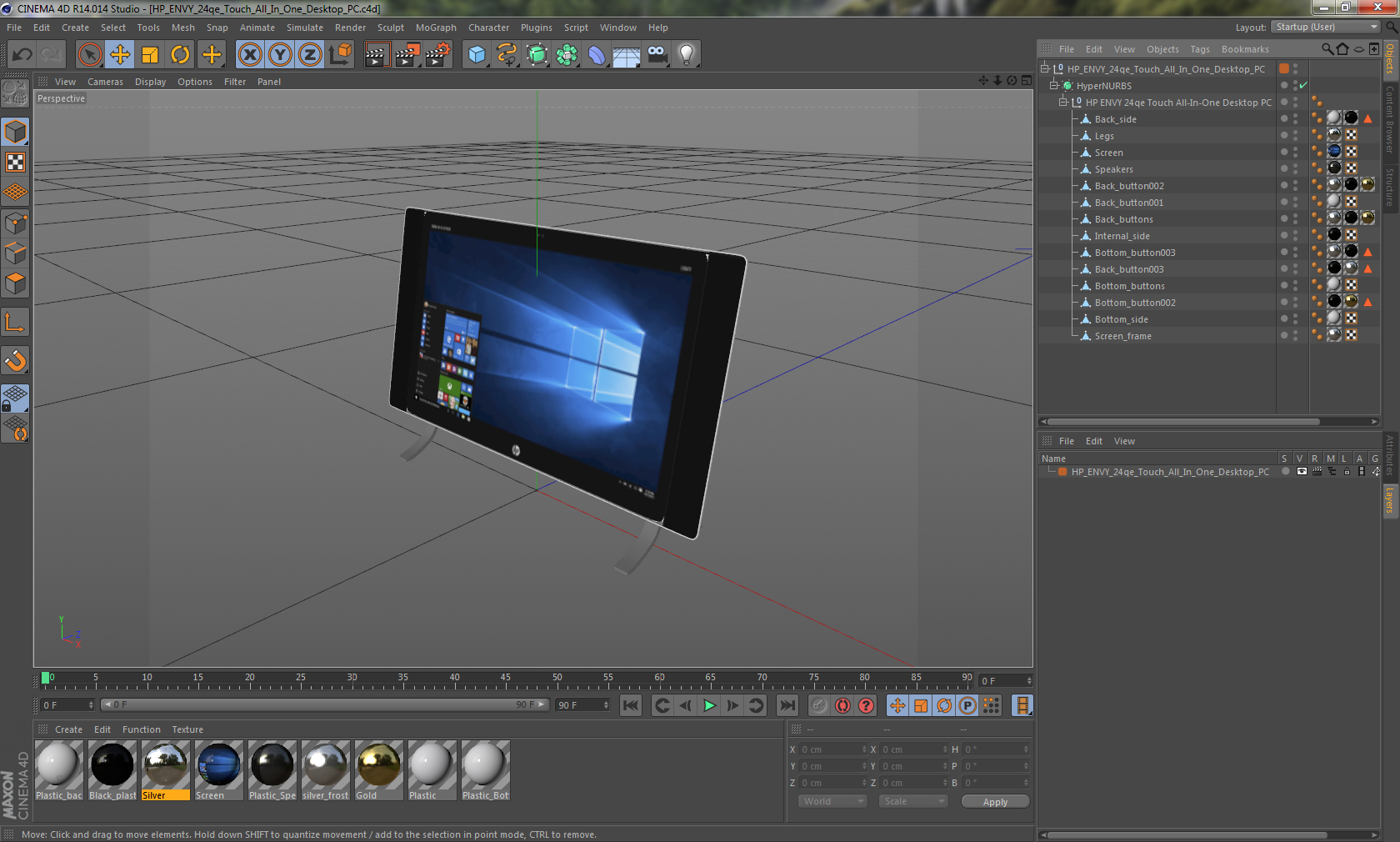Click Record Active Objects button
This screenshot has width=1400, height=842.
pos(819,705)
